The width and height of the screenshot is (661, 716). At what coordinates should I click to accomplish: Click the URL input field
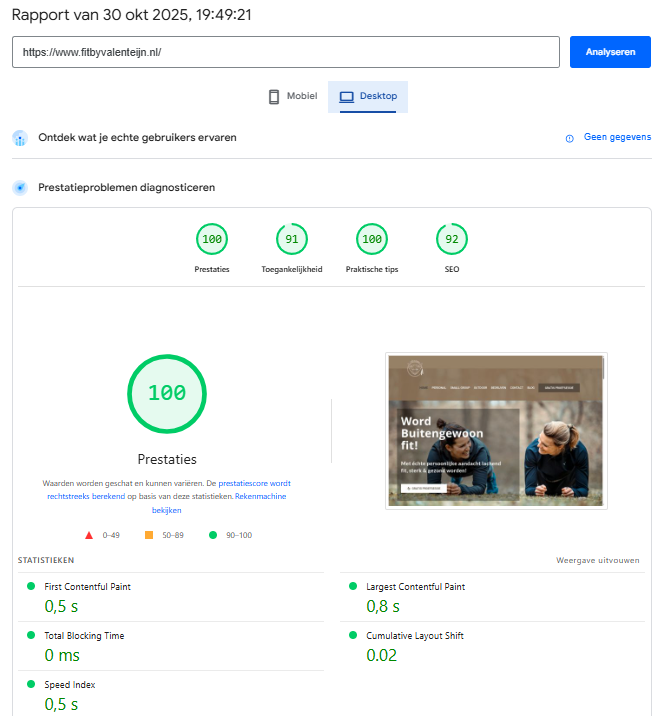tap(285, 52)
